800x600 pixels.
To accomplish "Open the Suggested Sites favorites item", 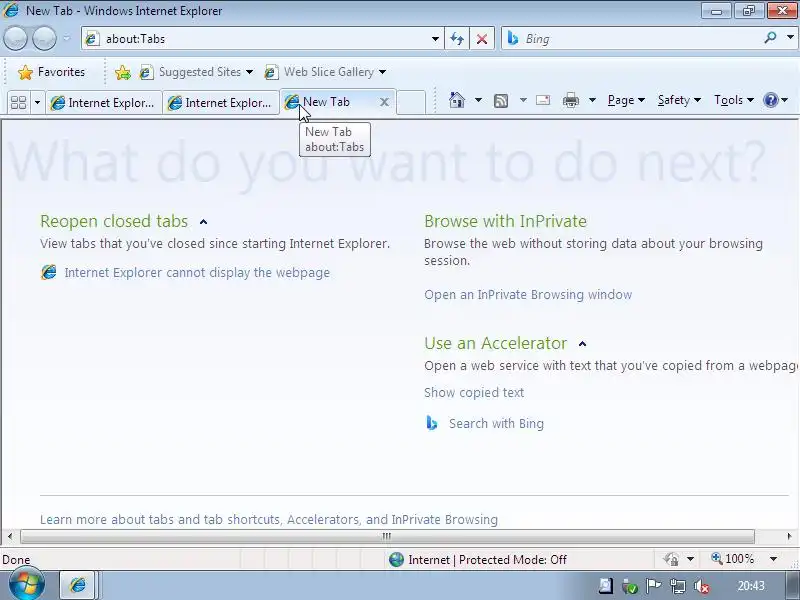I will coord(196,72).
